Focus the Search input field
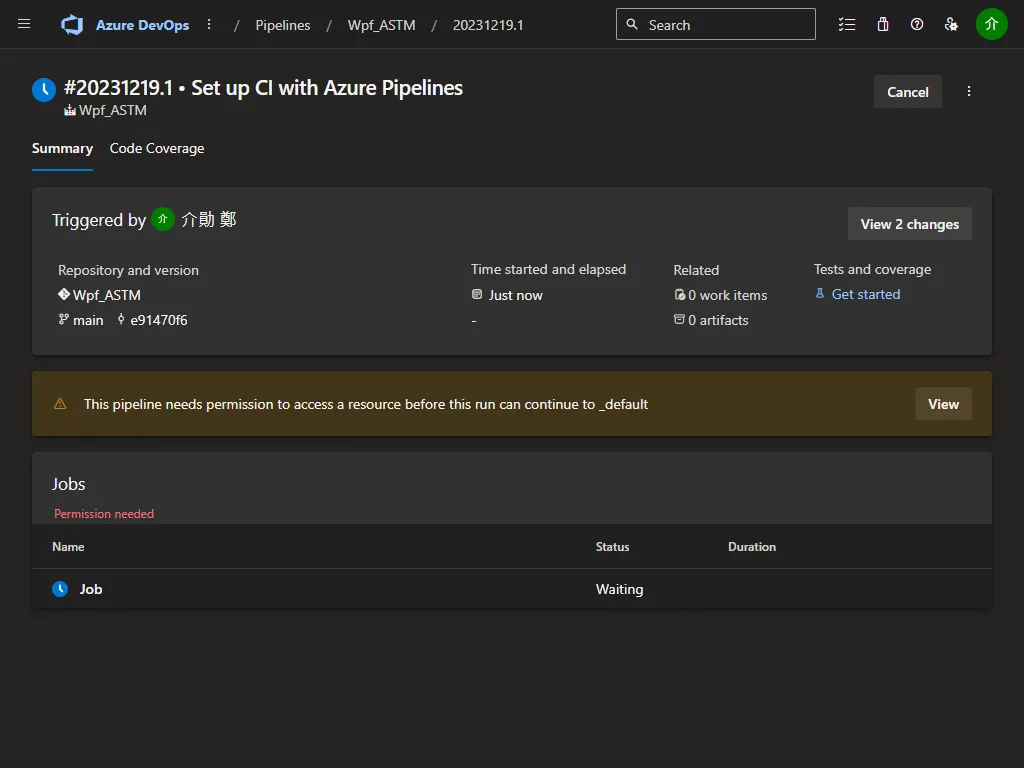This screenshot has width=1024, height=768. tap(716, 24)
